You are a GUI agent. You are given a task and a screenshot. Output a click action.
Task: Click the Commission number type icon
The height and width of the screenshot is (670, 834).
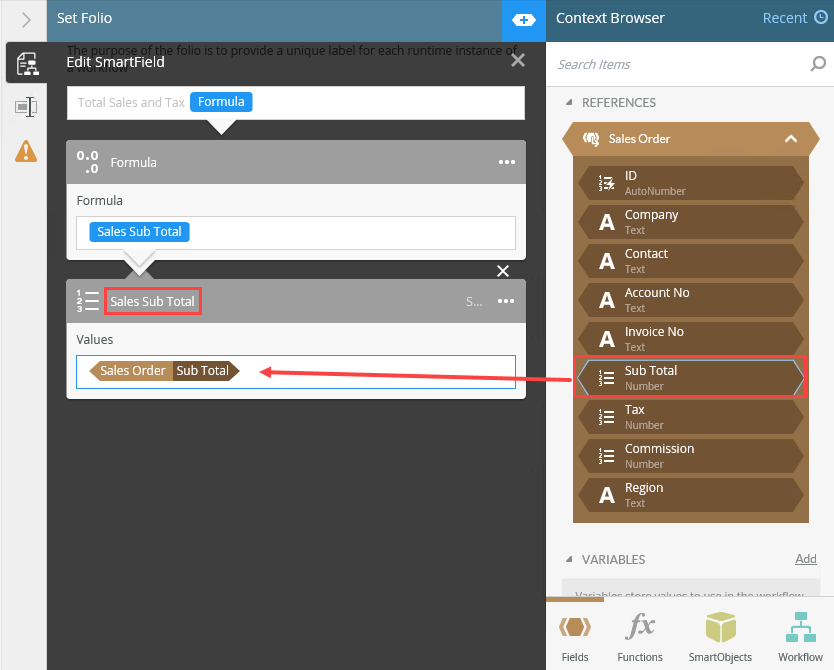606,456
